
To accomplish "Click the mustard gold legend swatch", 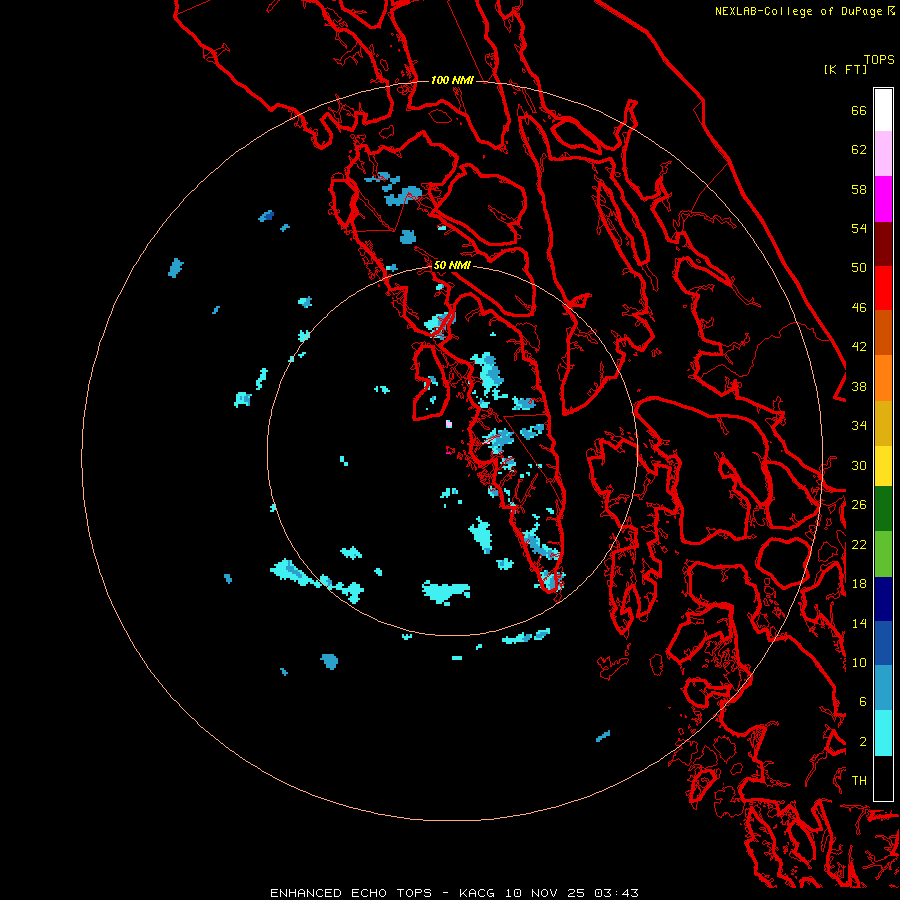I will click(883, 423).
